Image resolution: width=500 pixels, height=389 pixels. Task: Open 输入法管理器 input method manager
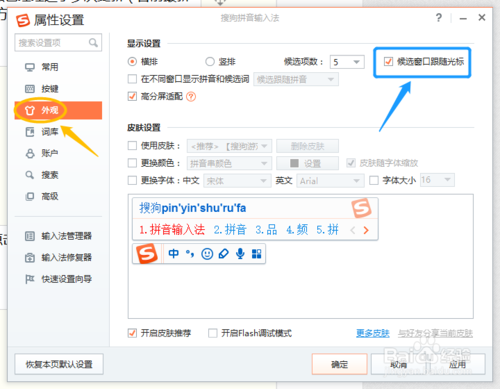coord(58,236)
